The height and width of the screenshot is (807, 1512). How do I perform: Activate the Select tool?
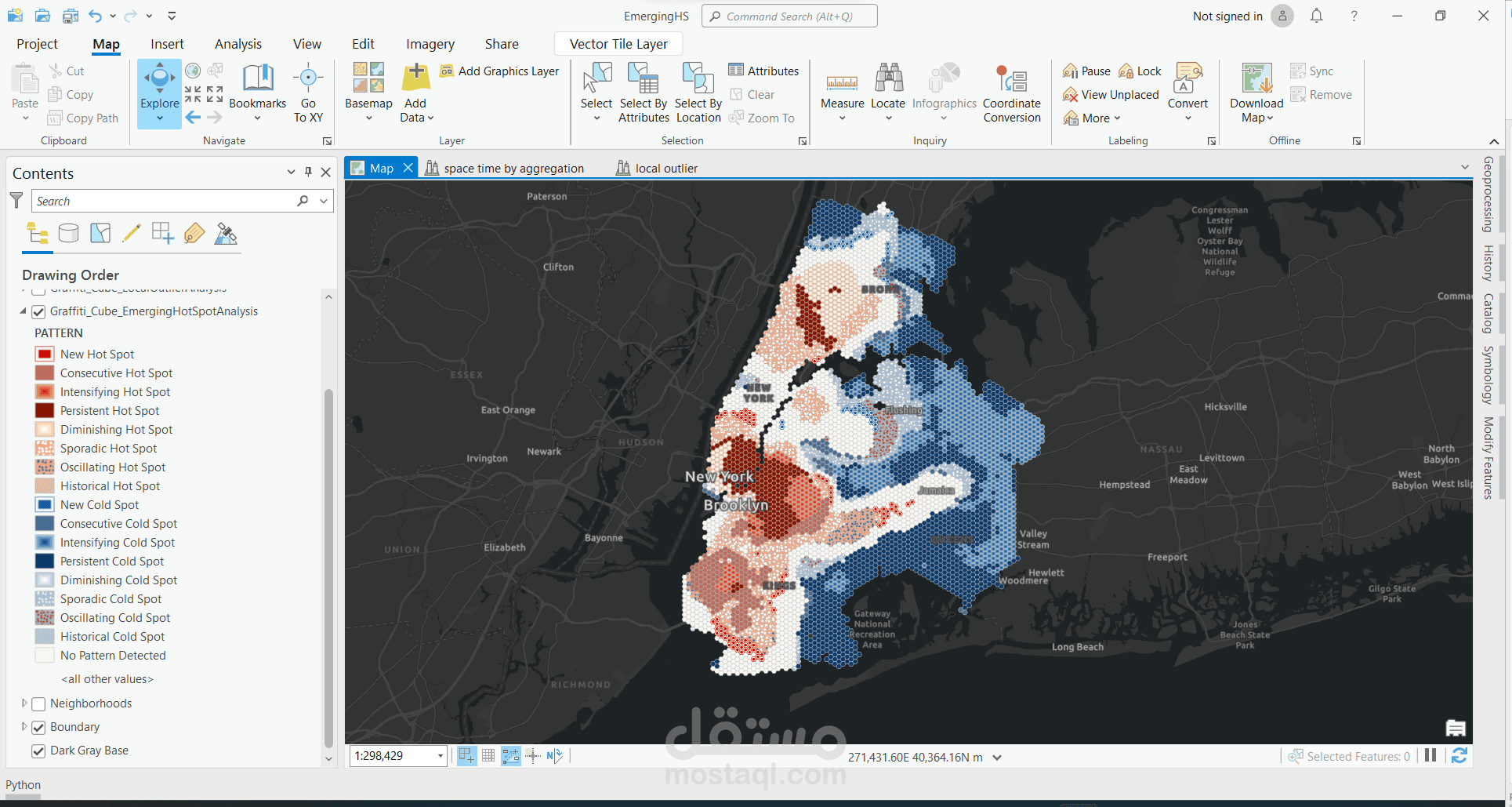[x=596, y=93]
